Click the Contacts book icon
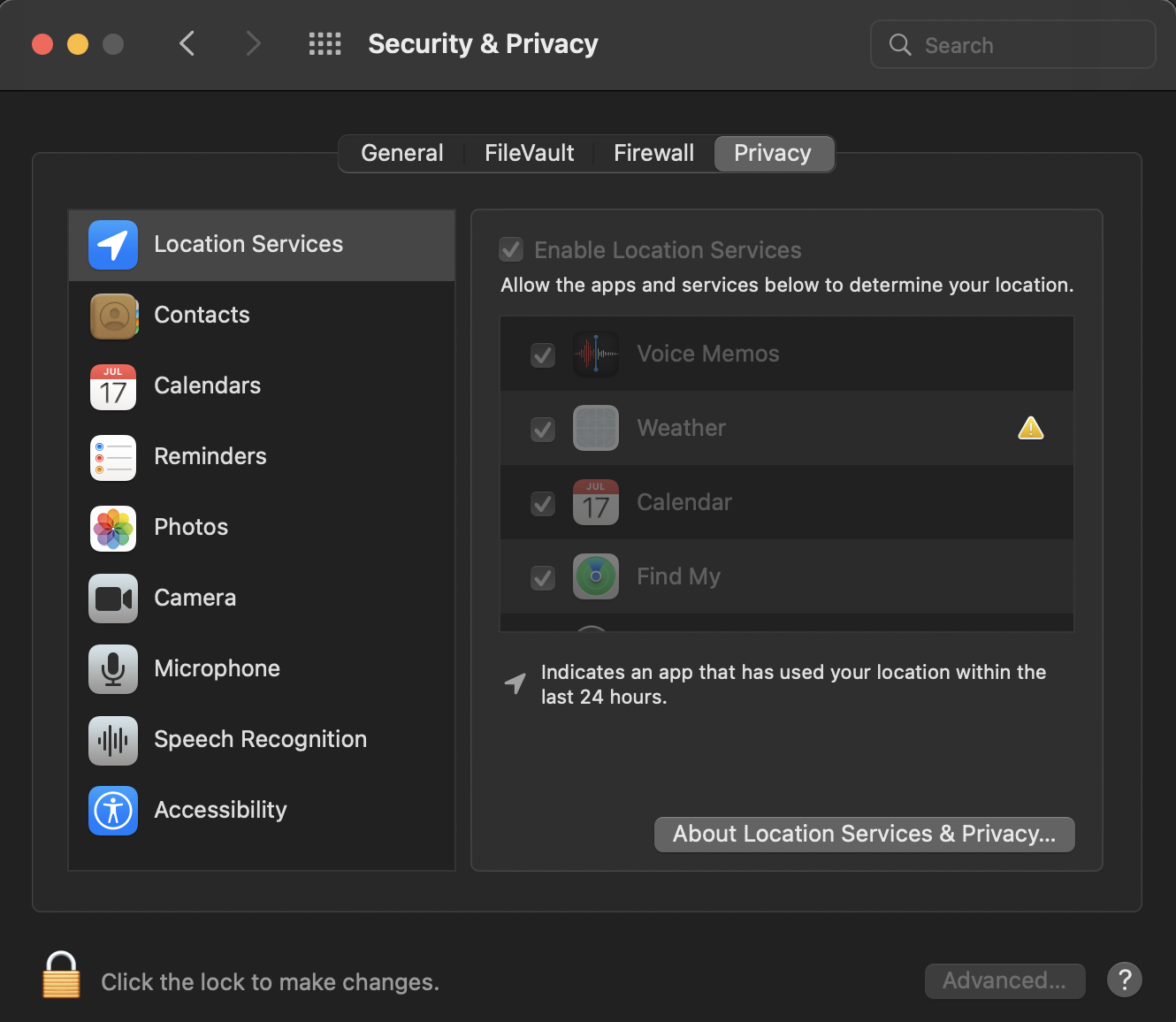 click(x=113, y=316)
